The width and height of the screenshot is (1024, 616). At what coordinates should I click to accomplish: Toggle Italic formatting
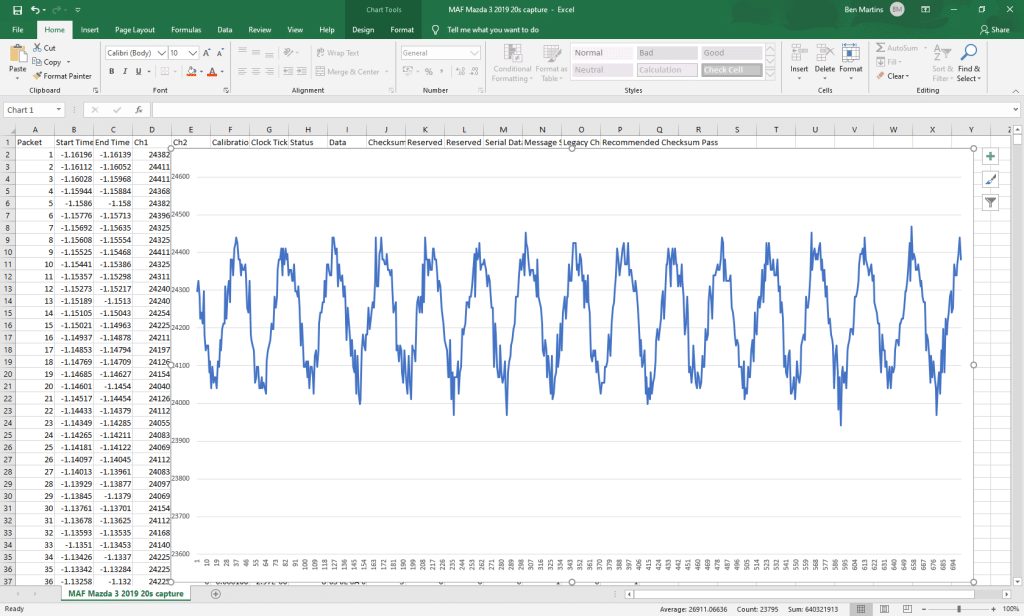point(125,71)
